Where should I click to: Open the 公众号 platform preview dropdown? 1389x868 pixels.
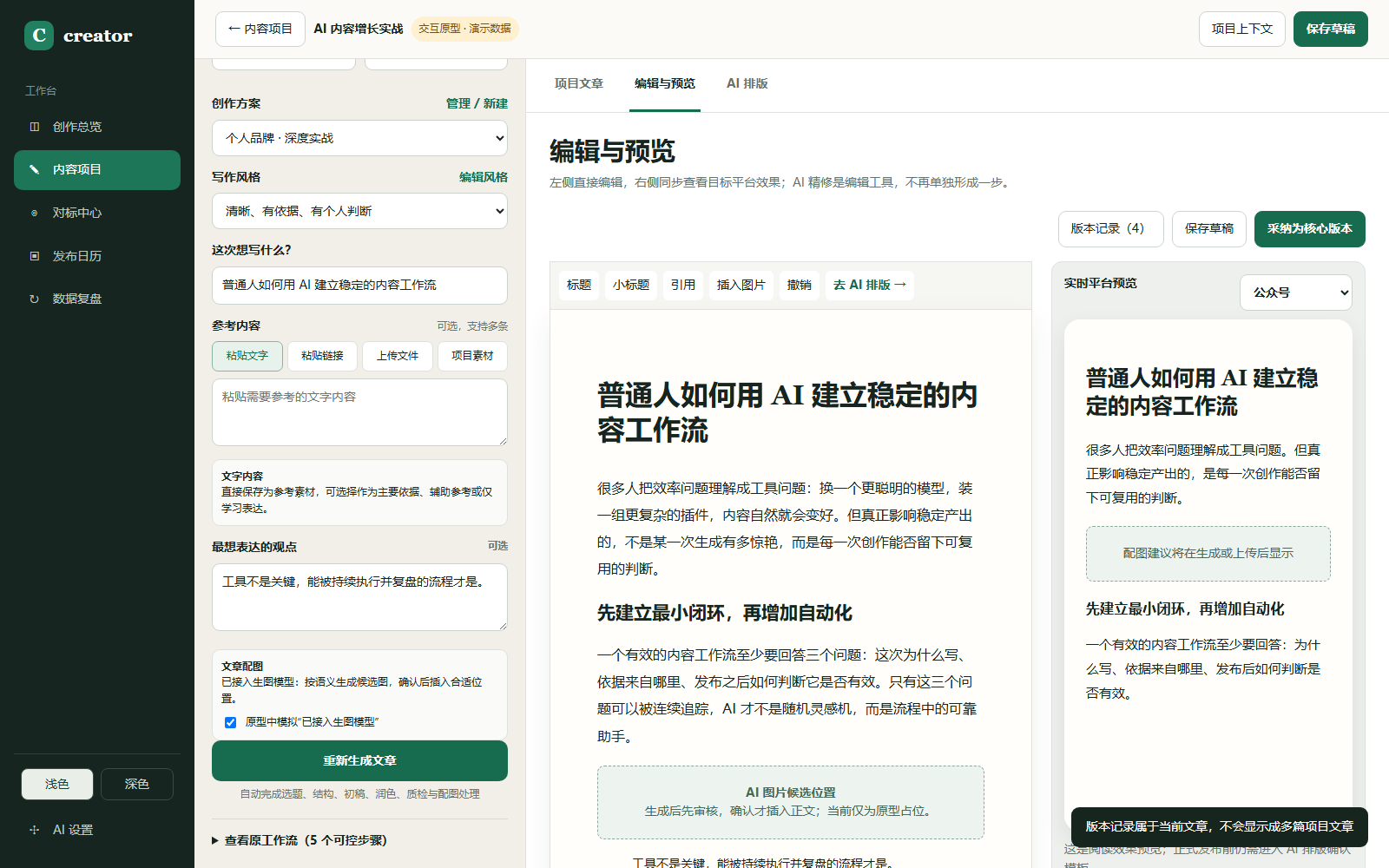[x=1296, y=293]
